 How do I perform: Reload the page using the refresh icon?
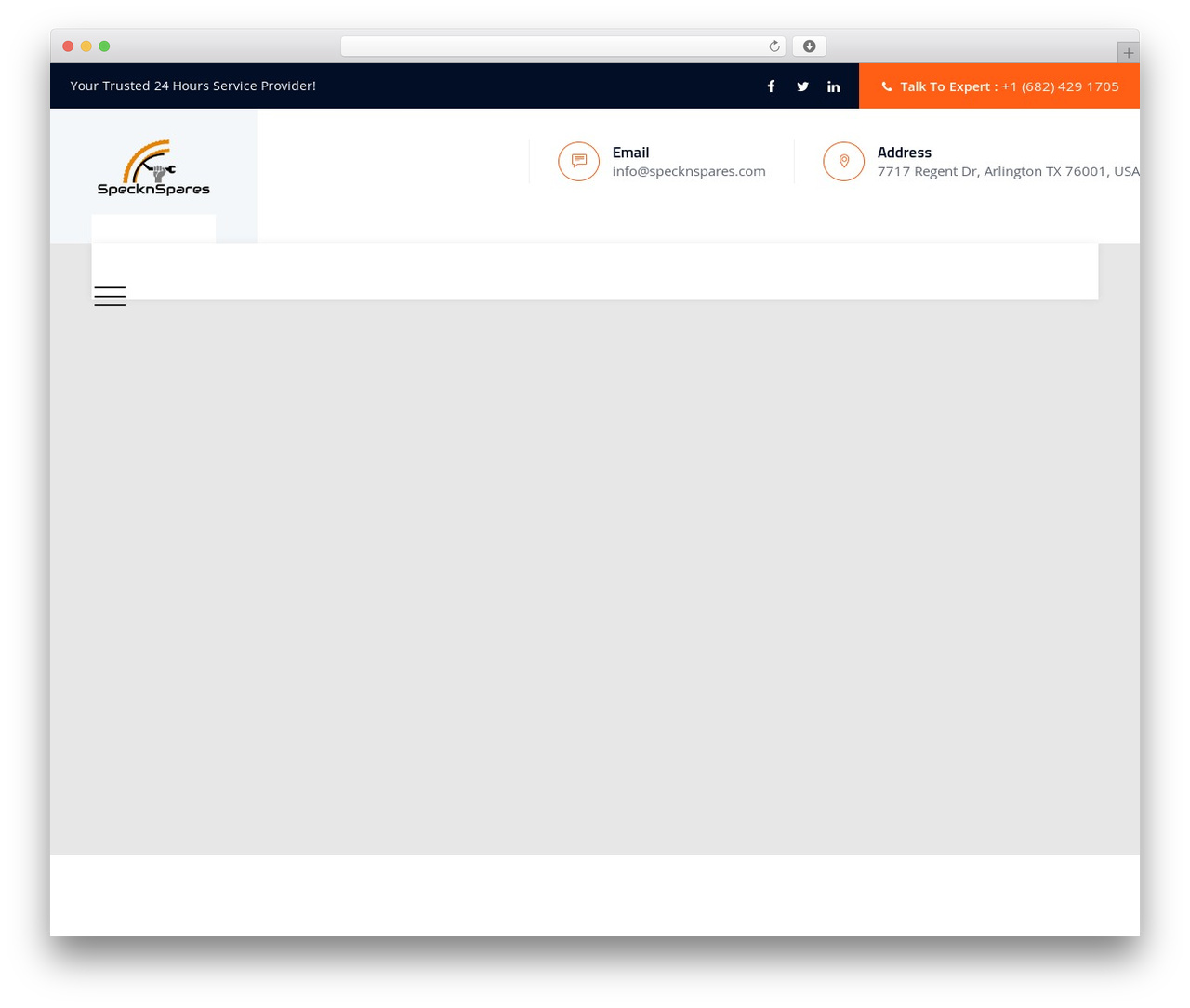click(x=774, y=46)
